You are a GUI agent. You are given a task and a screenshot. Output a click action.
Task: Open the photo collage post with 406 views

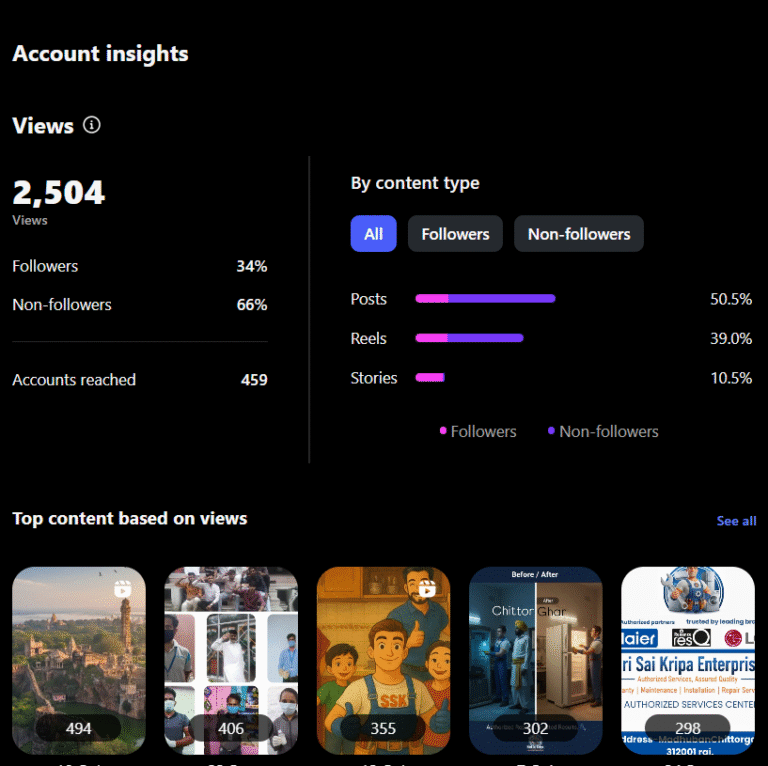tap(231, 660)
